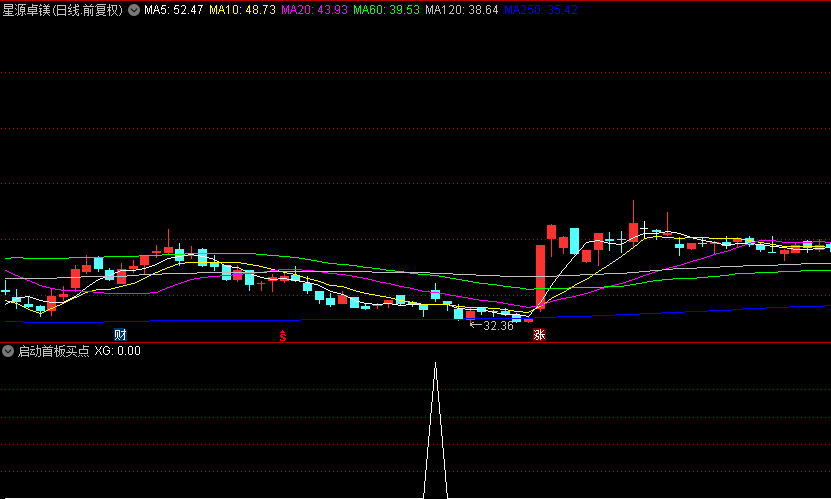Click the 32.36 low price annotation
The width and height of the screenshot is (831, 499).
pos(498,326)
